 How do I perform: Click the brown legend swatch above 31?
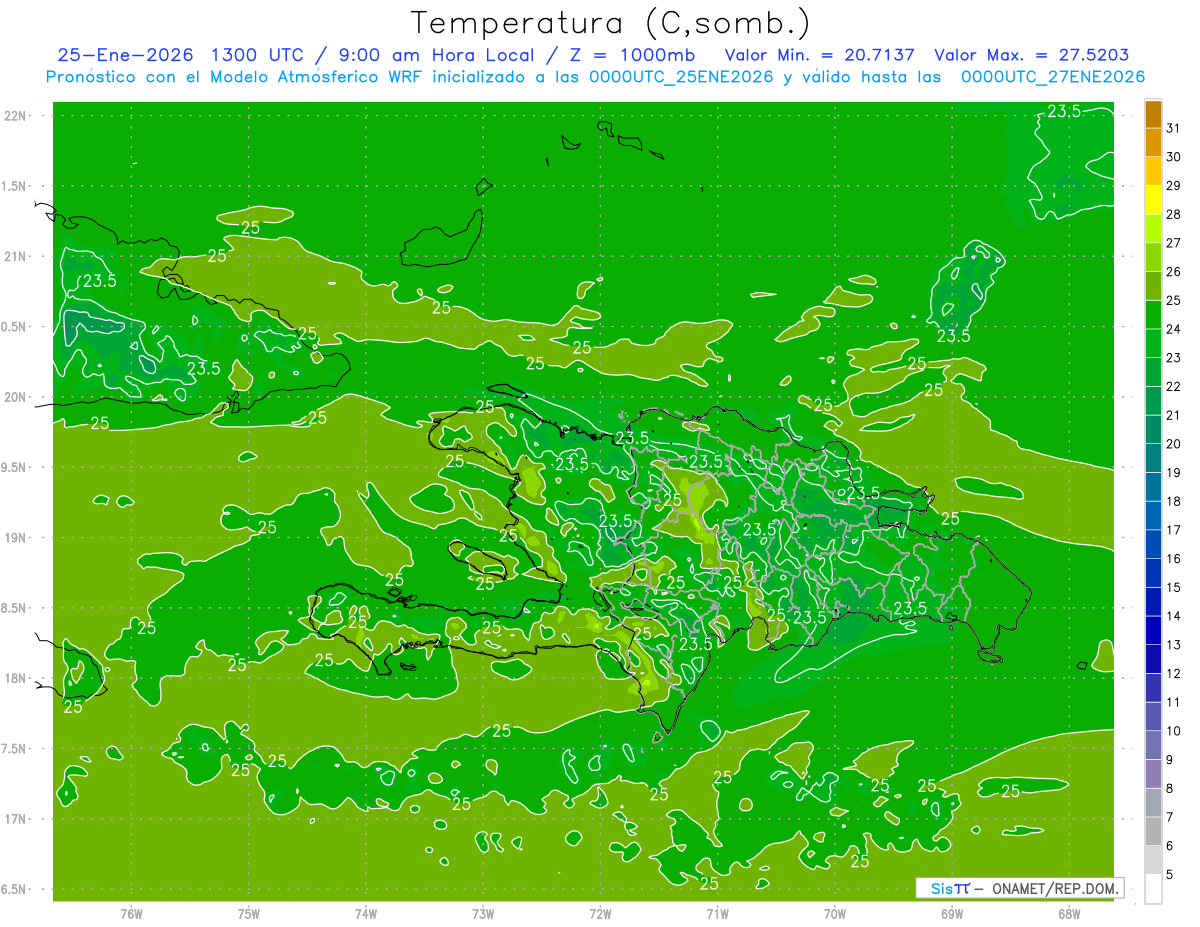[x=1153, y=114]
